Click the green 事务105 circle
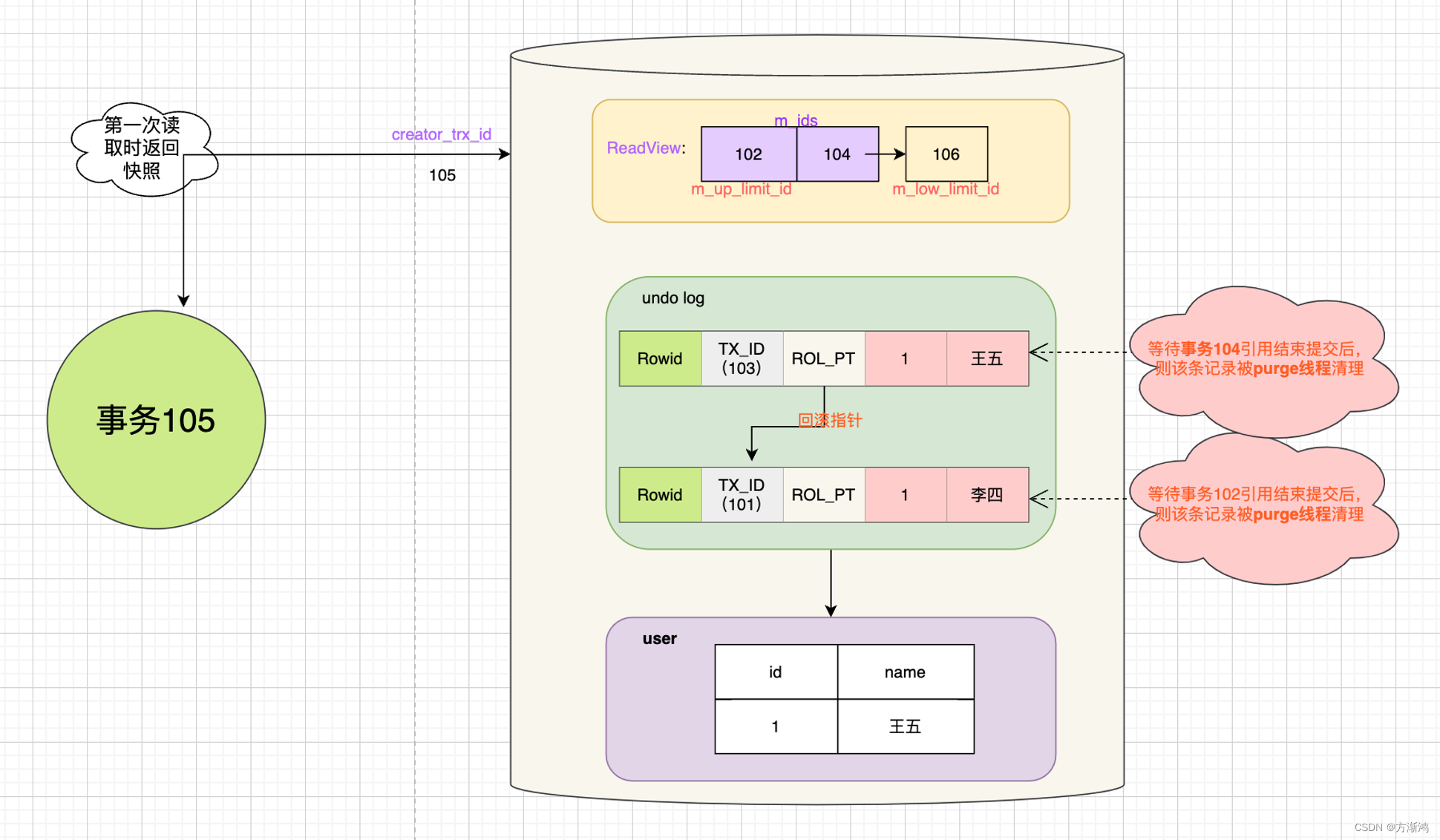 point(156,419)
